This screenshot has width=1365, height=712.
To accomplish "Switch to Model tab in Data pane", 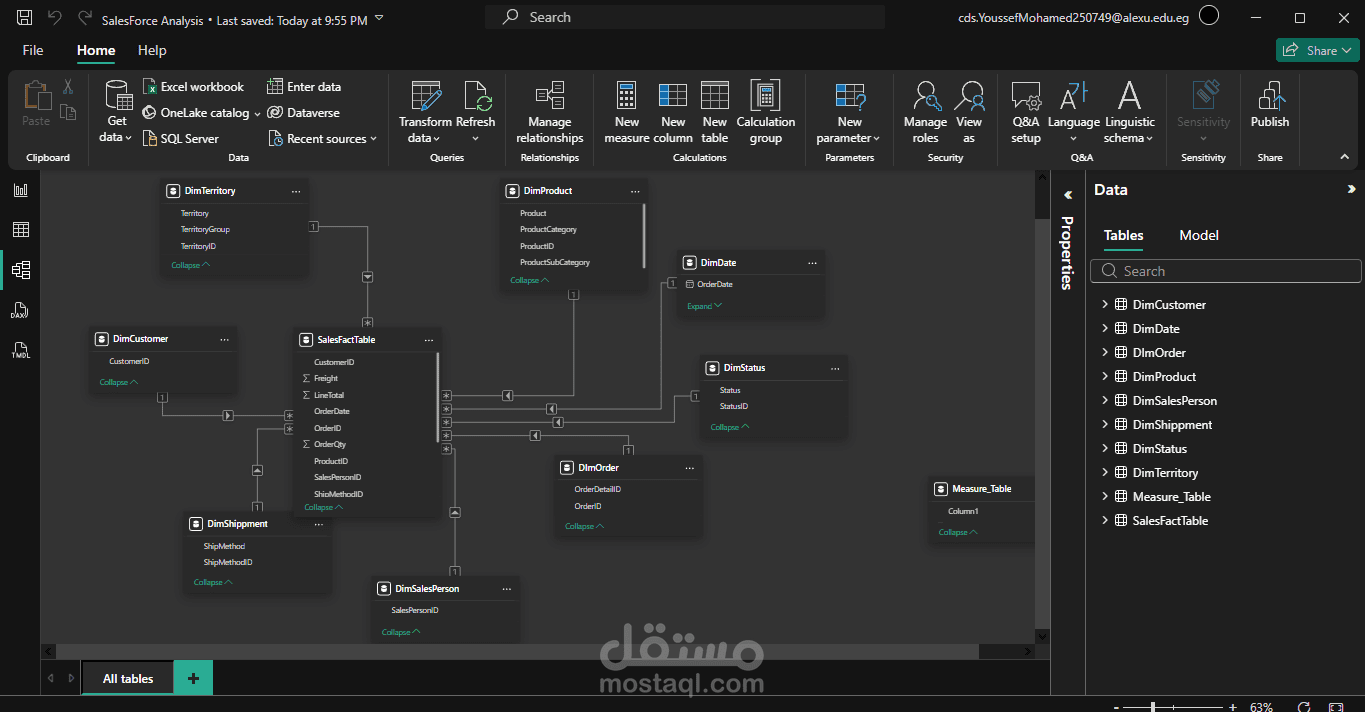I will click(x=1199, y=235).
